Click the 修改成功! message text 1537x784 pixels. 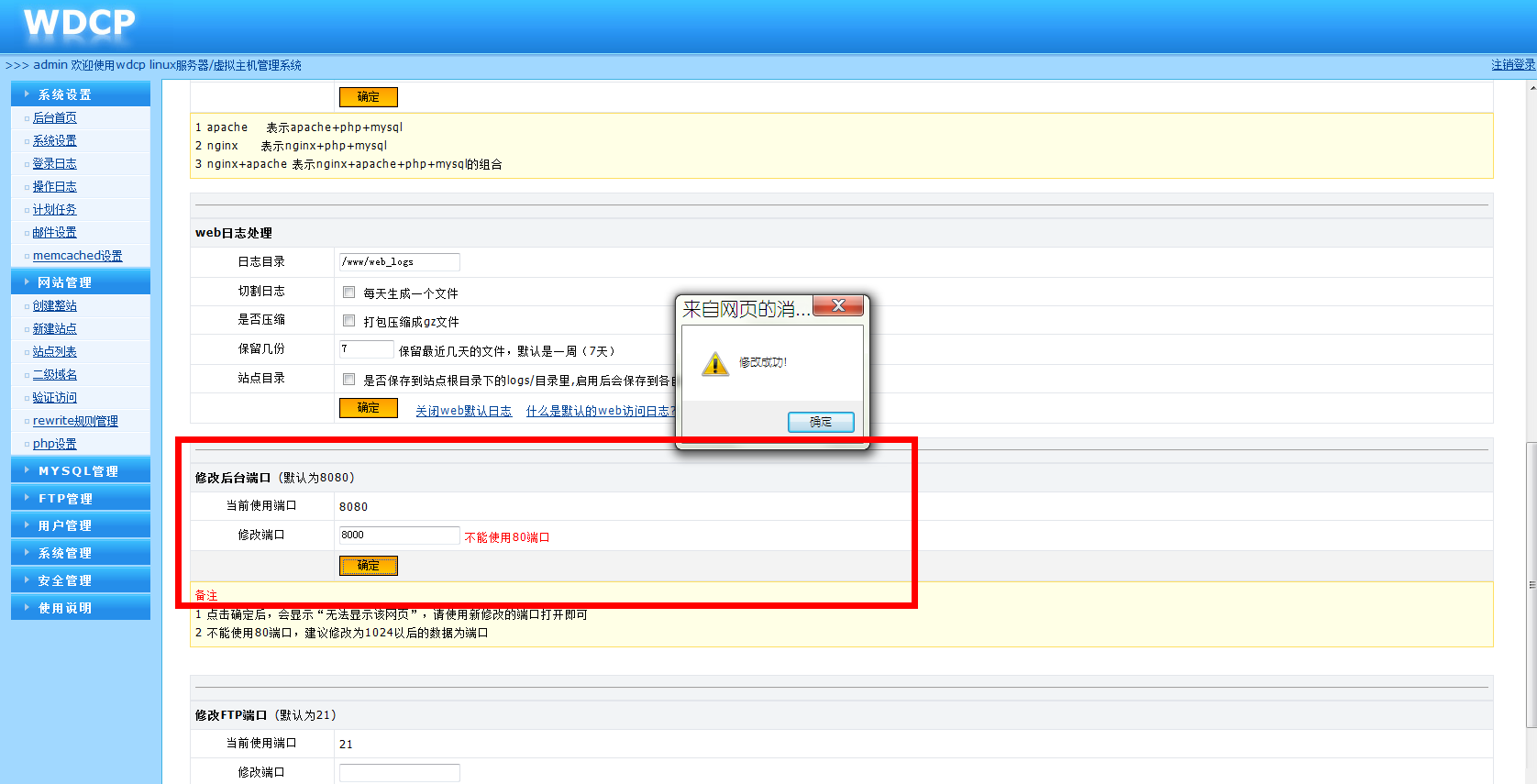[763, 363]
